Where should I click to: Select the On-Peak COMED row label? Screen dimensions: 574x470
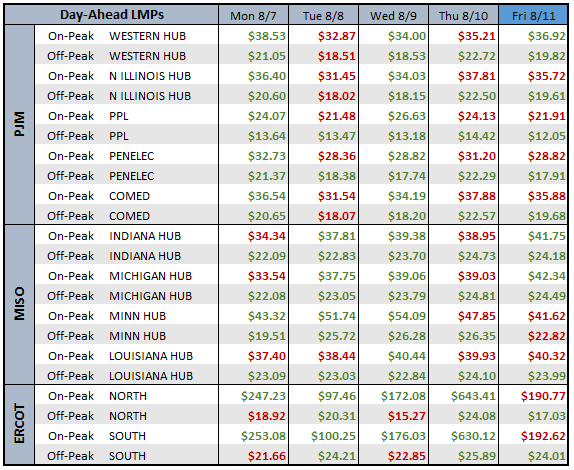[x=99, y=196]
